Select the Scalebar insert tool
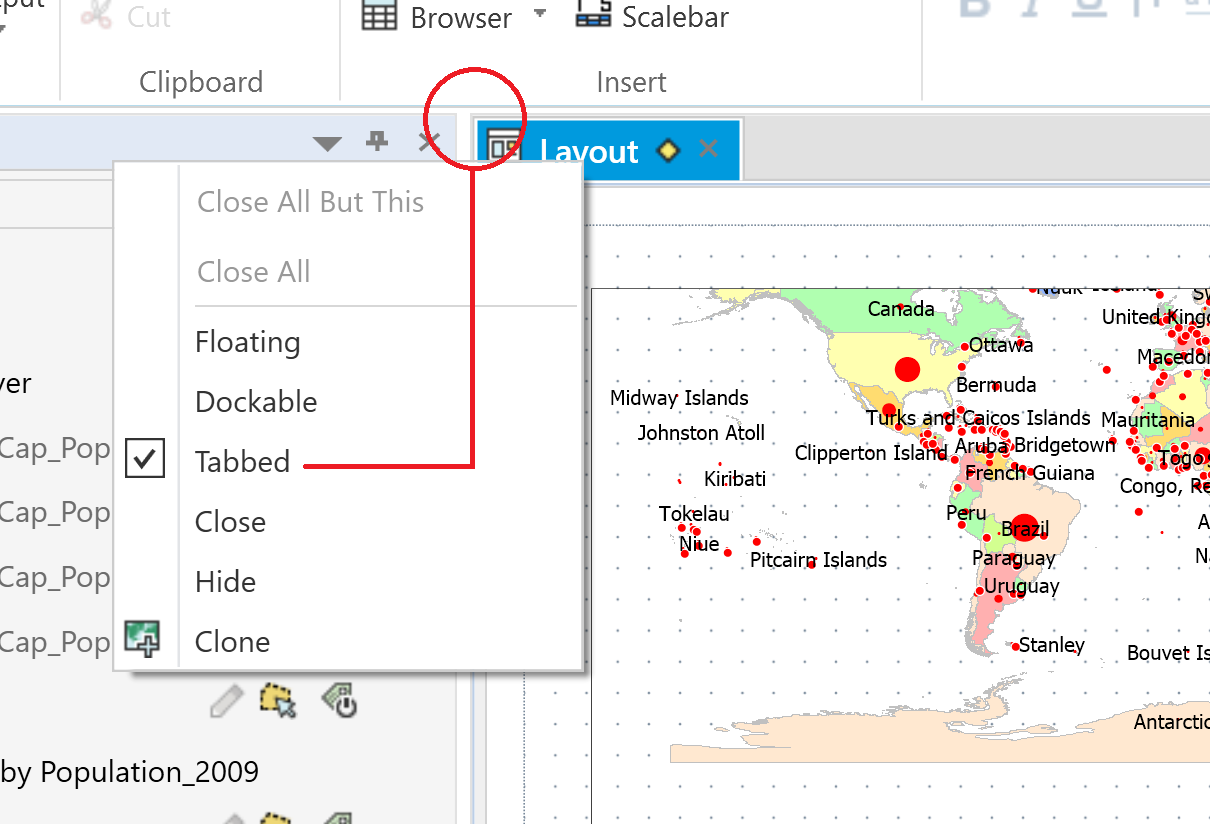1210x824 pixels. click(x=651, y=17)
